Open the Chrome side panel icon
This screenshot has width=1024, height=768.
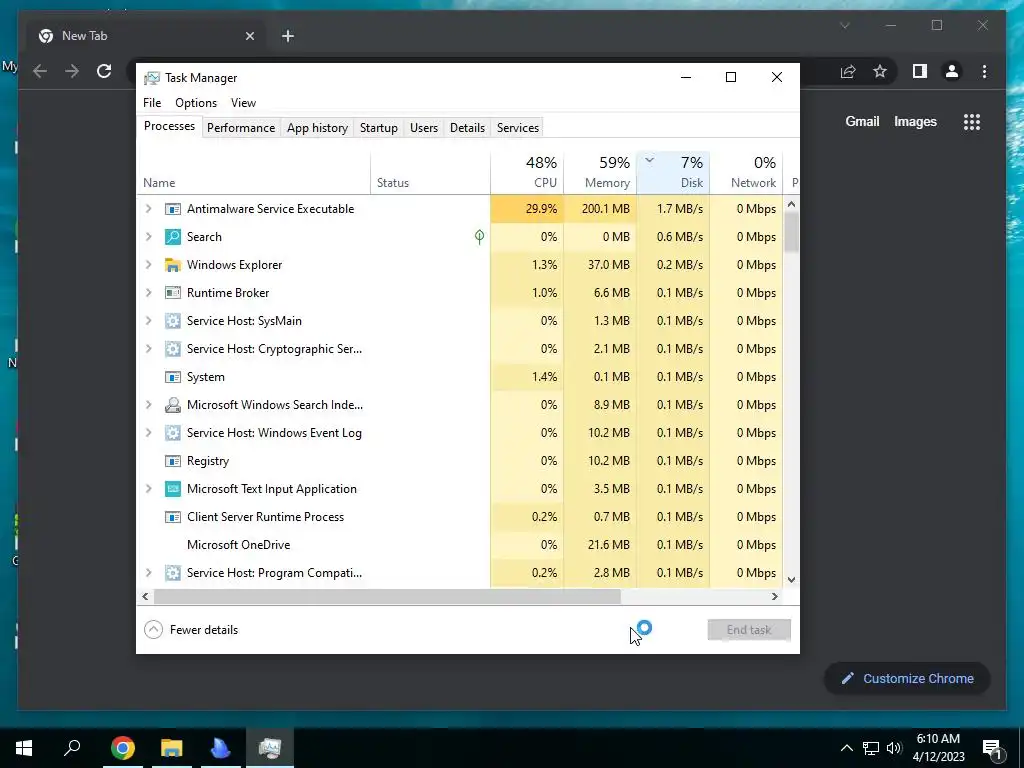pyautogui.click(x=920, y=71)
